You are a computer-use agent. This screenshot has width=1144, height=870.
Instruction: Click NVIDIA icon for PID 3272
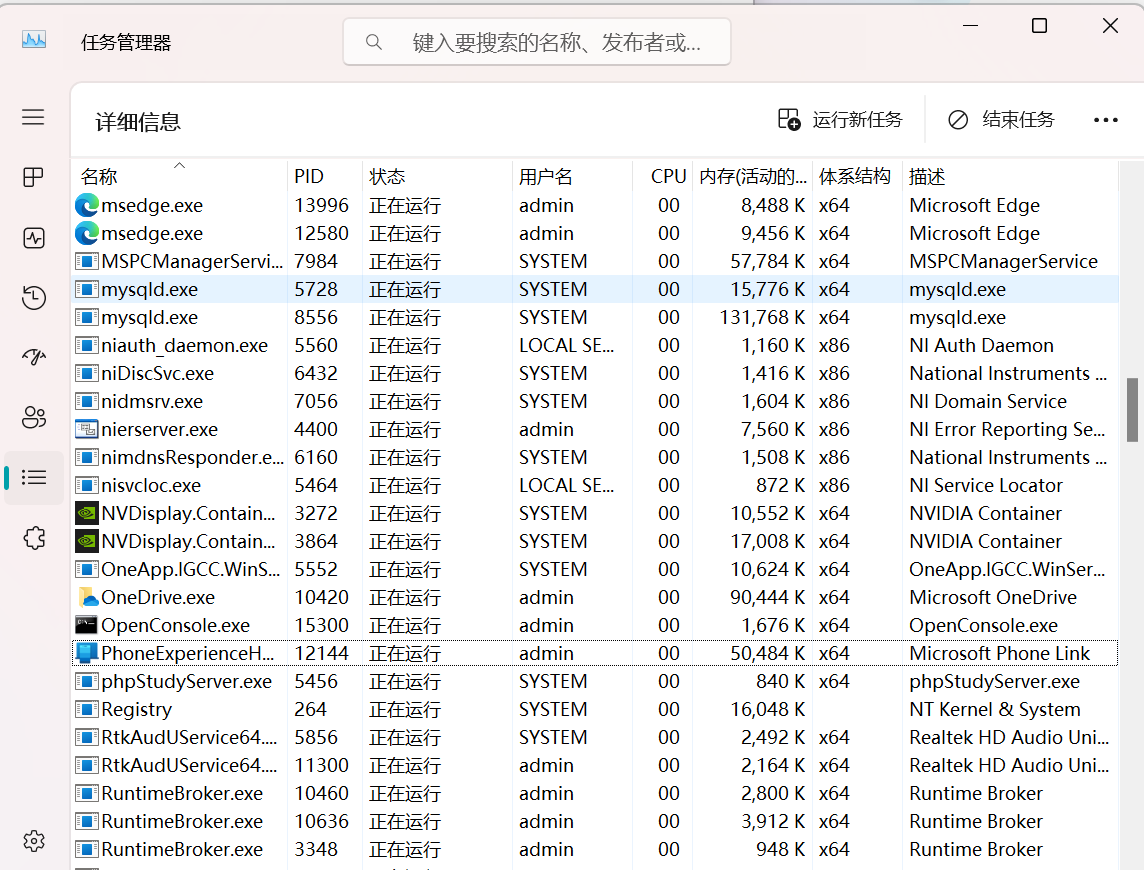pos(87,514)
